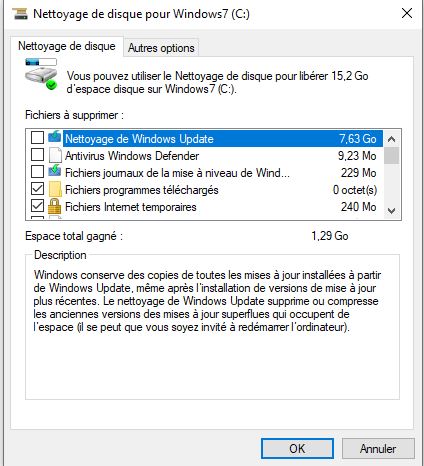Tick the Fichiers journaux de mise à niveau checkbox
This screenshot has width=424, height=466.
pyautogui.click(x=37, y=172)
